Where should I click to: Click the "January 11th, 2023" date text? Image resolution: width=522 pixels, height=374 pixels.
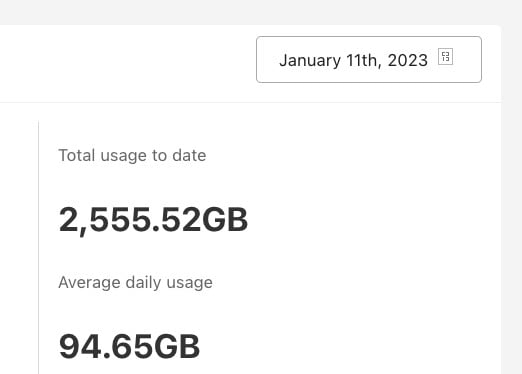pyautogui.click(x=353, y=60)
